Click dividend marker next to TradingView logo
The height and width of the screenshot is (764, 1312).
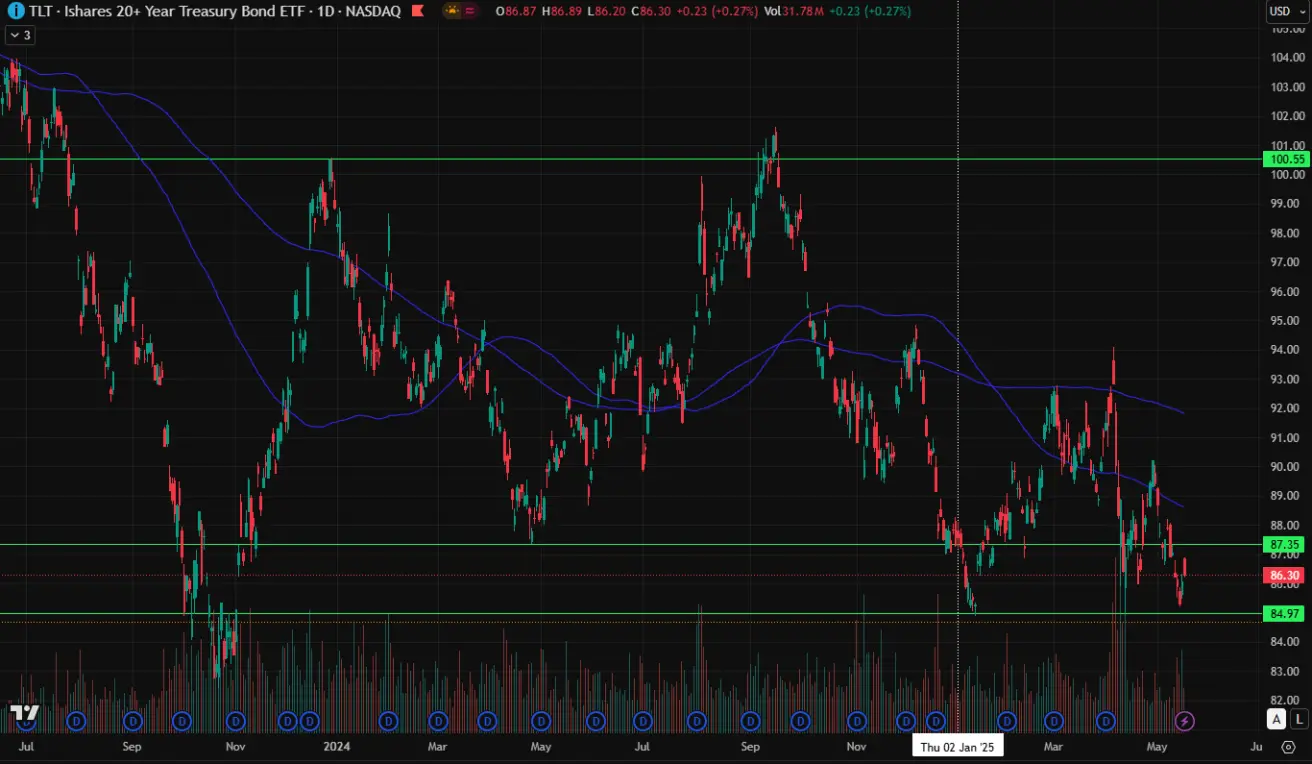[x=78, y=720]
